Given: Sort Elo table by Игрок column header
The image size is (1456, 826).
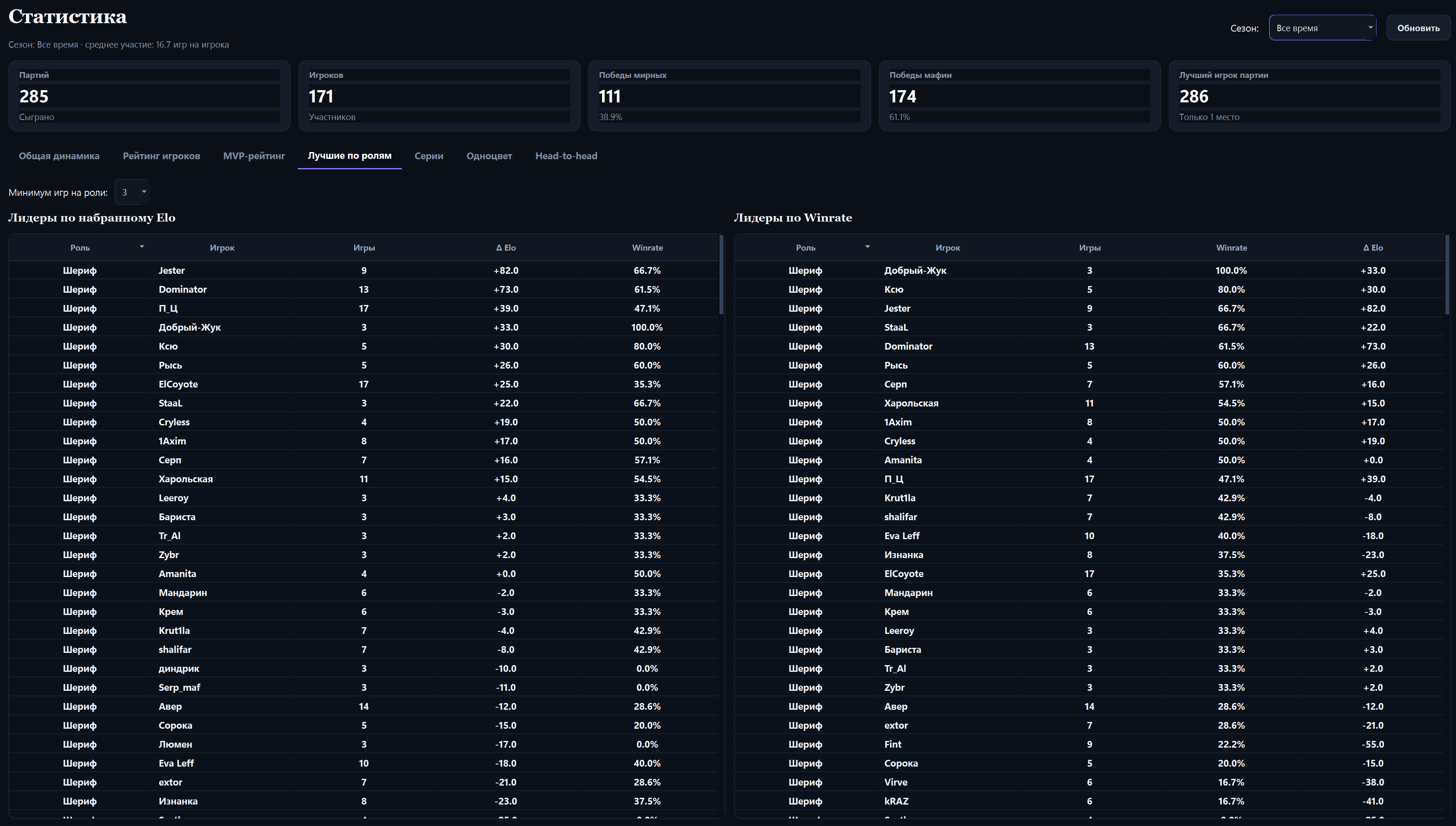Looking at the screenshot, I should click(222, 248).
